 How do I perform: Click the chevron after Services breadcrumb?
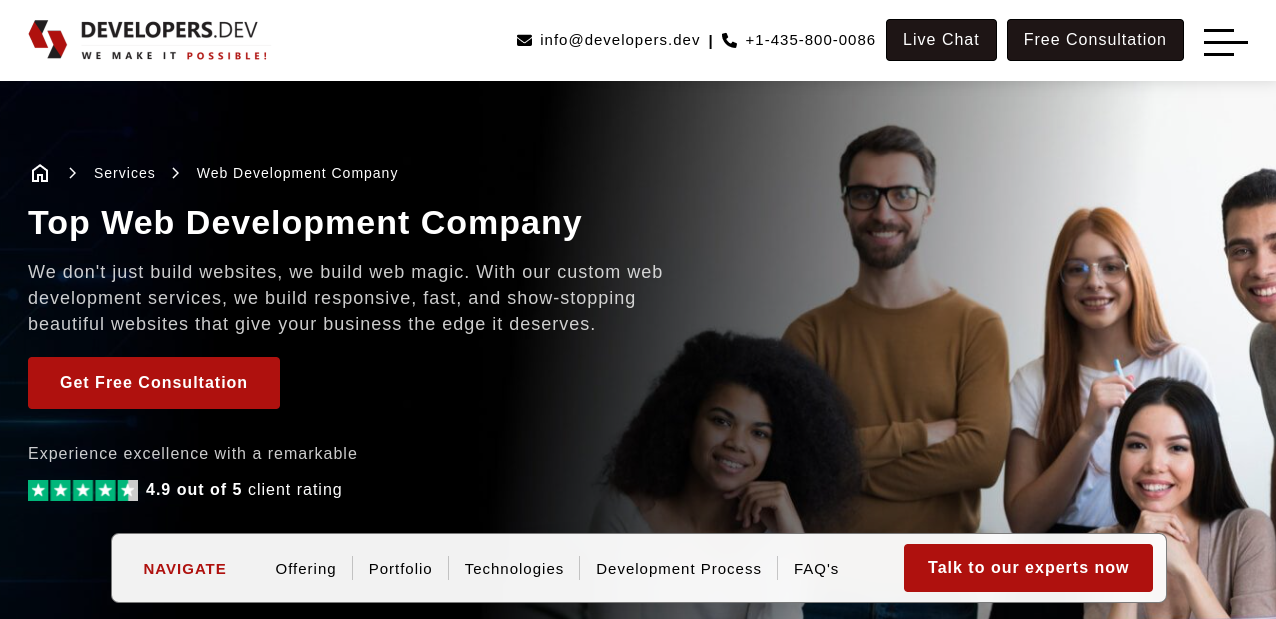tap(175, 173)
